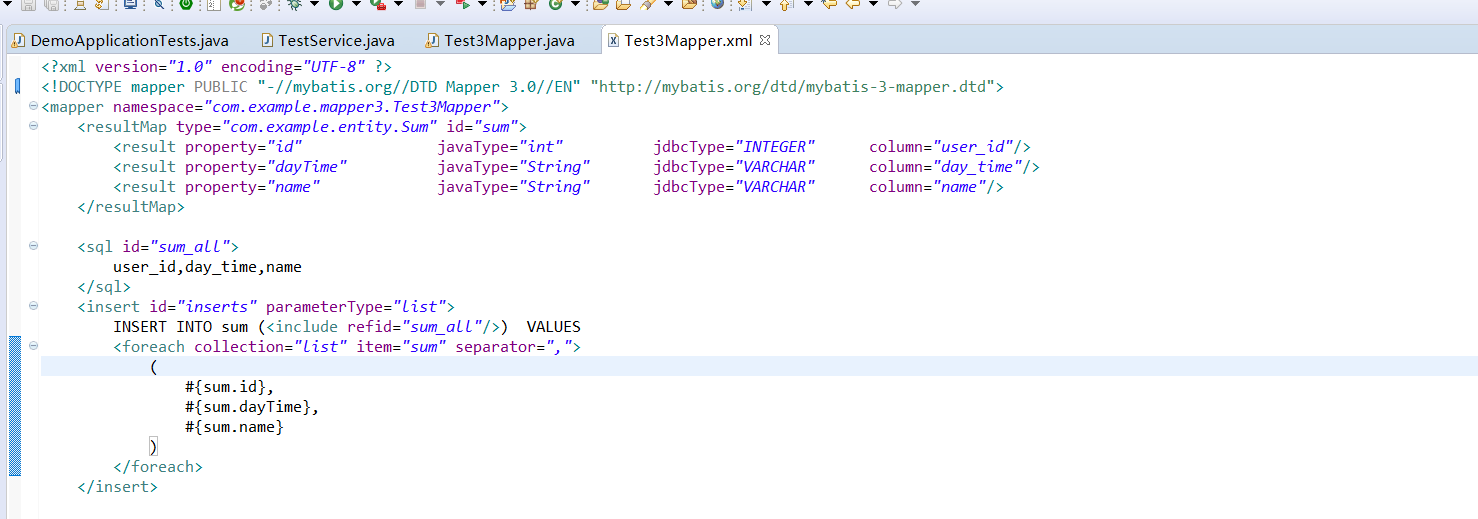
Task: Collapse the mapper element fold marker
Action: coord(34,106)
